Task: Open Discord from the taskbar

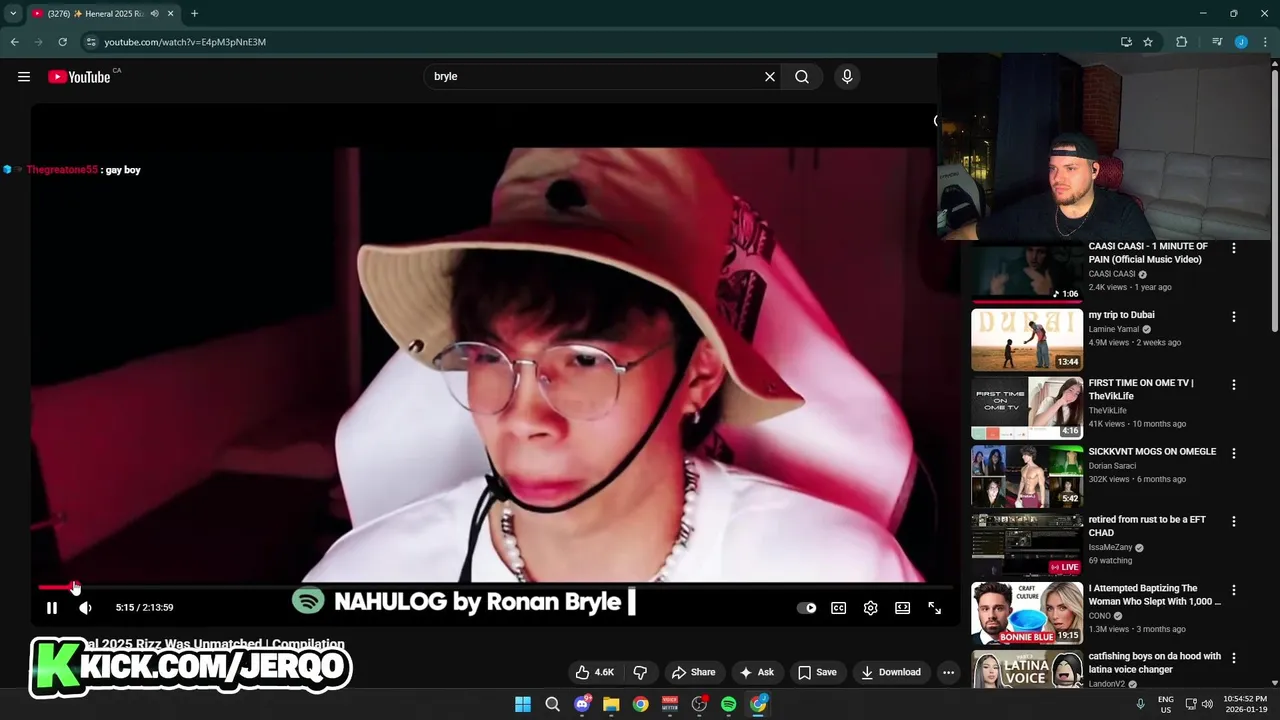Action: pos(582,704)
